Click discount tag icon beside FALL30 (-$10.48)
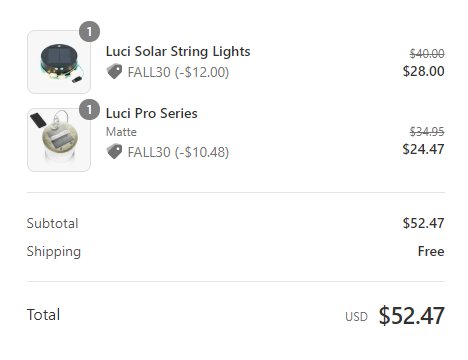This screenshot has width=468, height=360. (x=114, y=151)
